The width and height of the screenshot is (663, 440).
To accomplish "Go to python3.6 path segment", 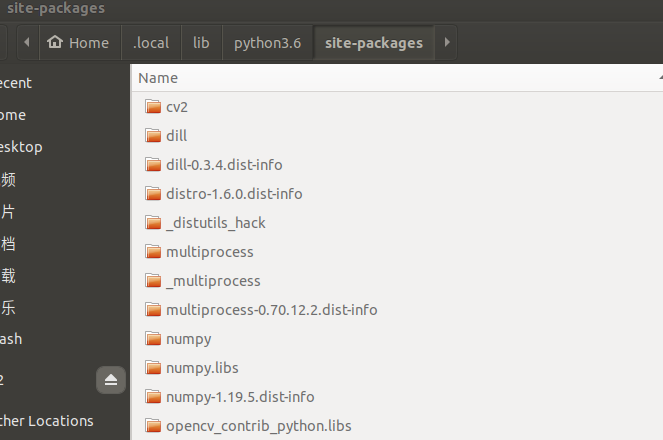I will (x=267, y=43).
